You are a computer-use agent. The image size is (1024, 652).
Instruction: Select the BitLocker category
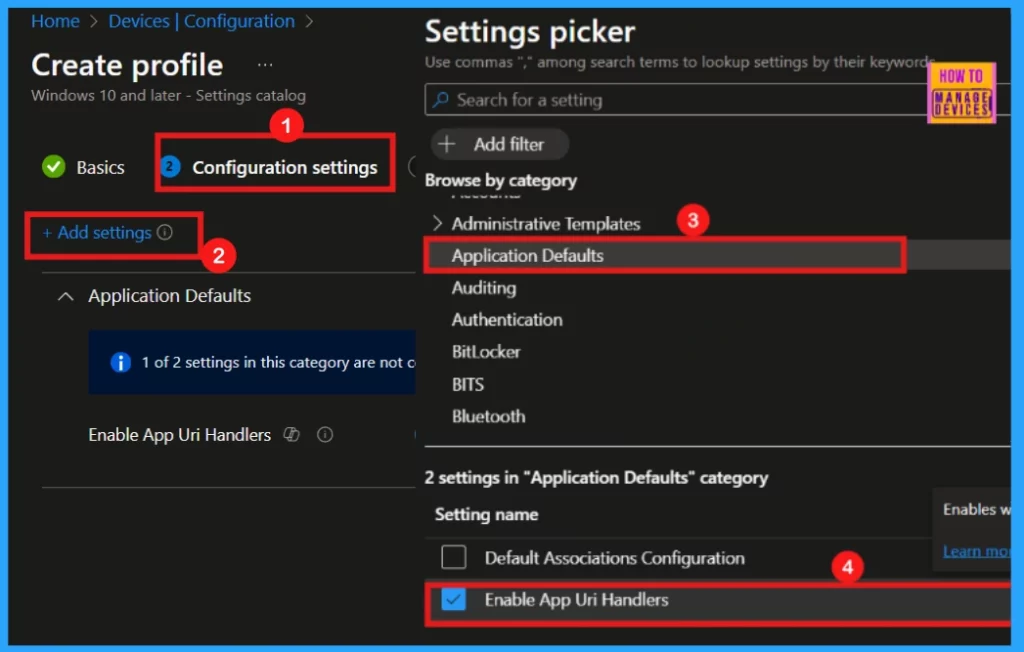click(486, 351)
